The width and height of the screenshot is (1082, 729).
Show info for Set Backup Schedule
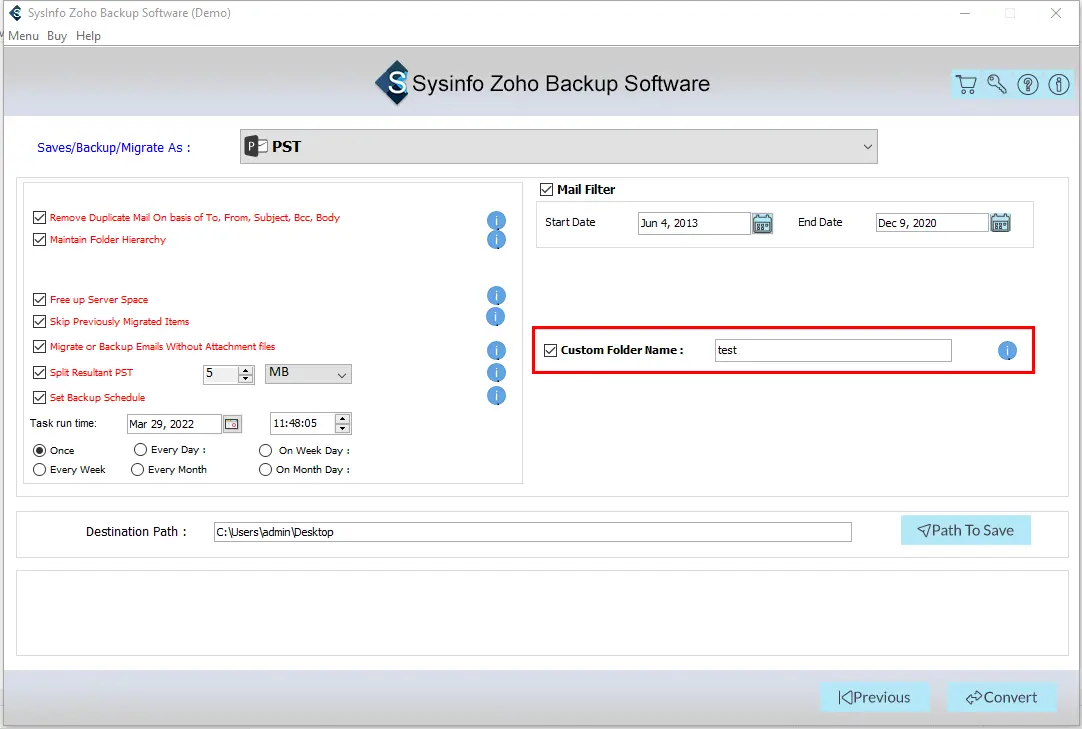point(496,396)
